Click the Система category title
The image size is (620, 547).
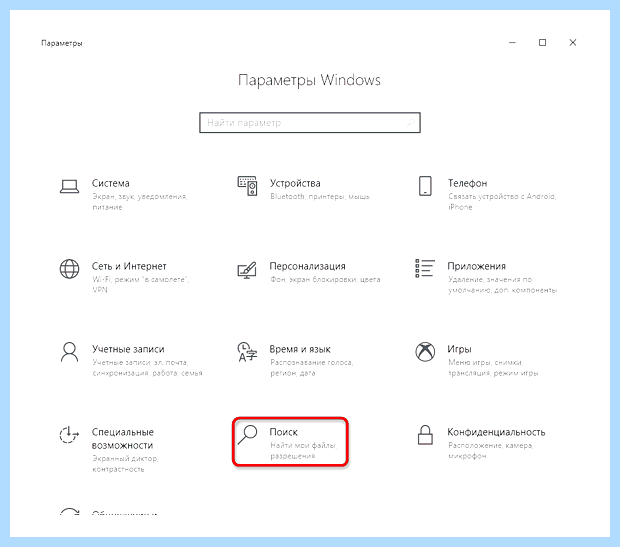111,183
